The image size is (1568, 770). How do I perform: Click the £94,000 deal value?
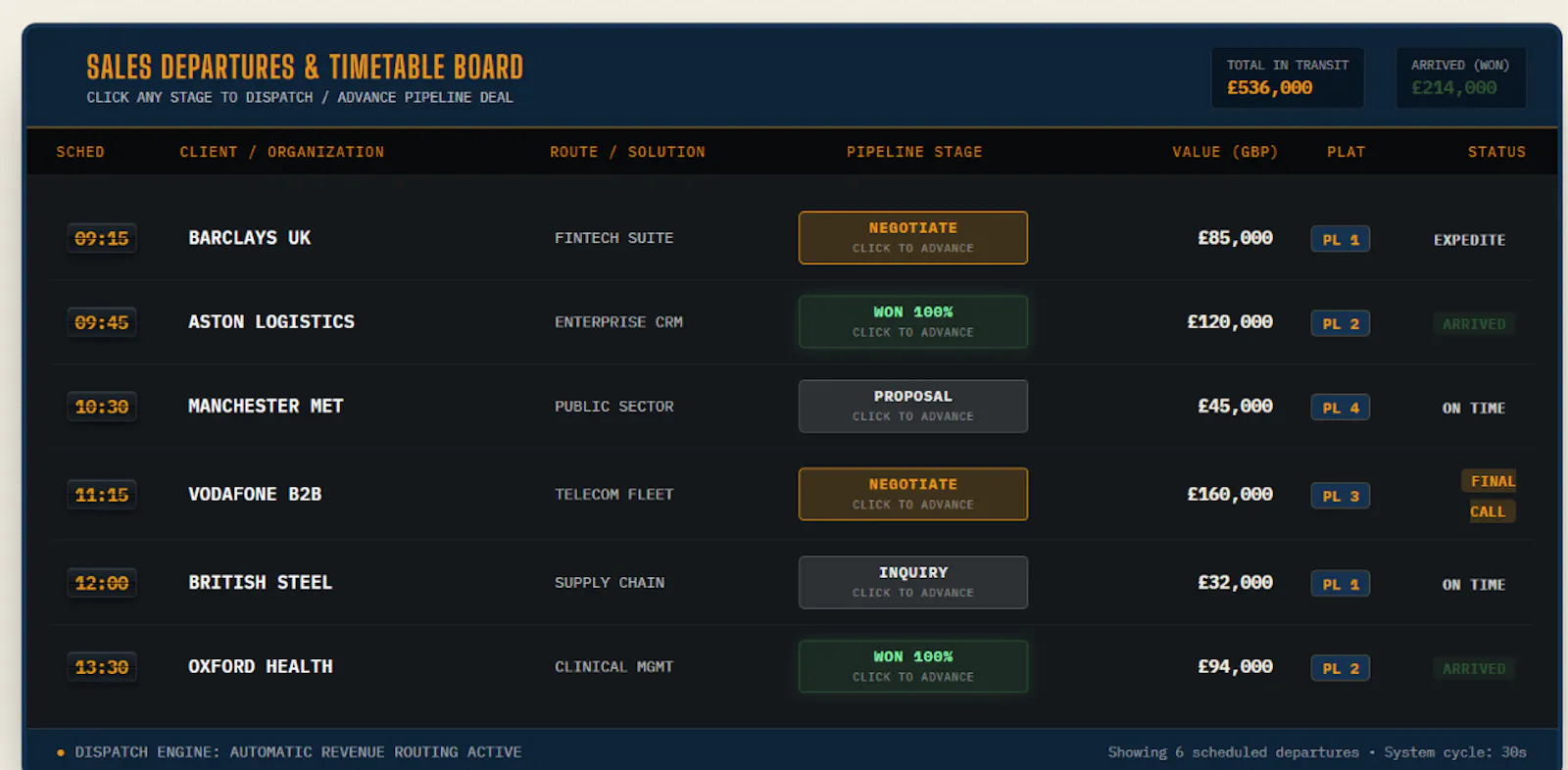click(1236, 667)
